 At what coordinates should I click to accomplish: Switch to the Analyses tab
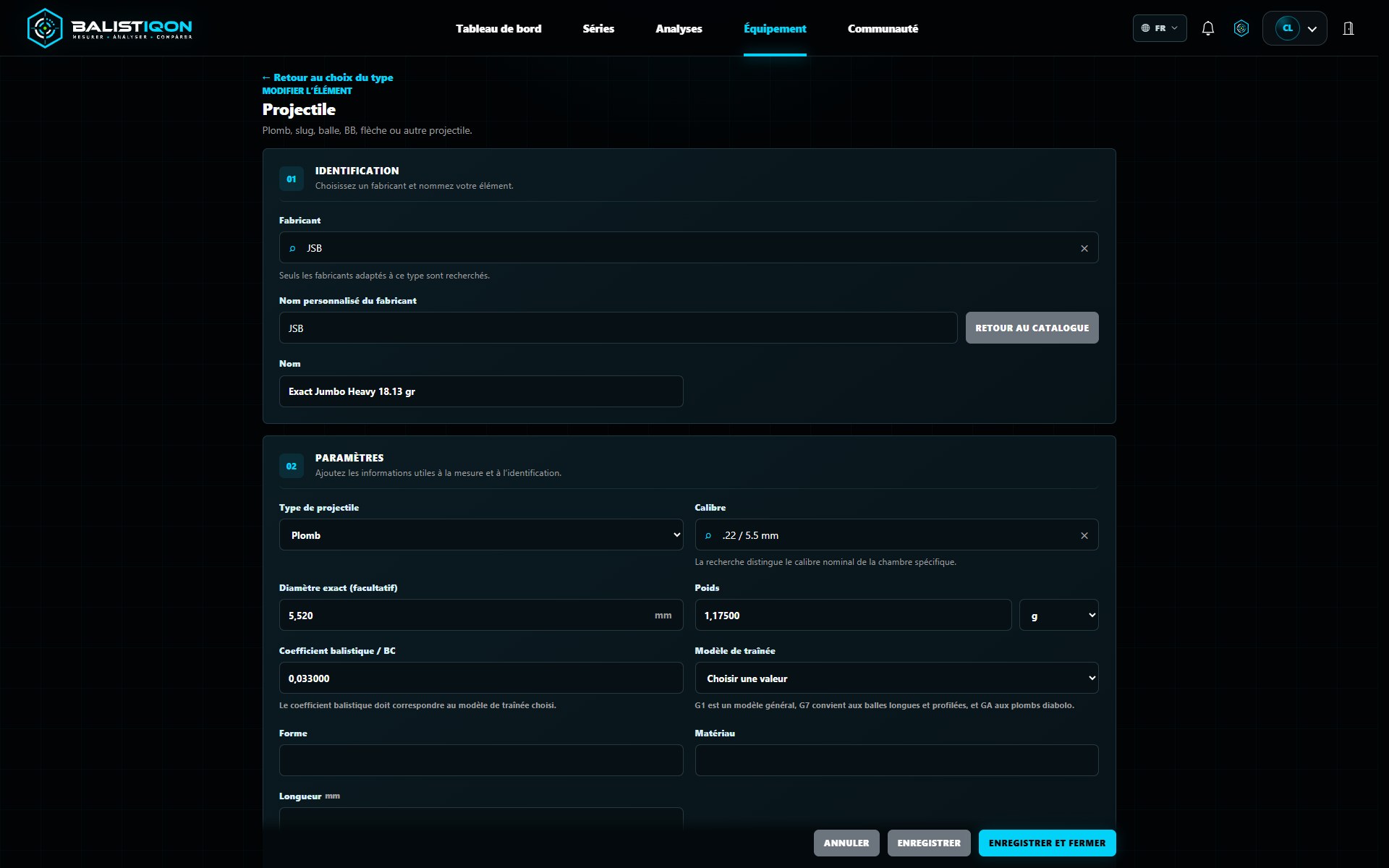[679, 28]
